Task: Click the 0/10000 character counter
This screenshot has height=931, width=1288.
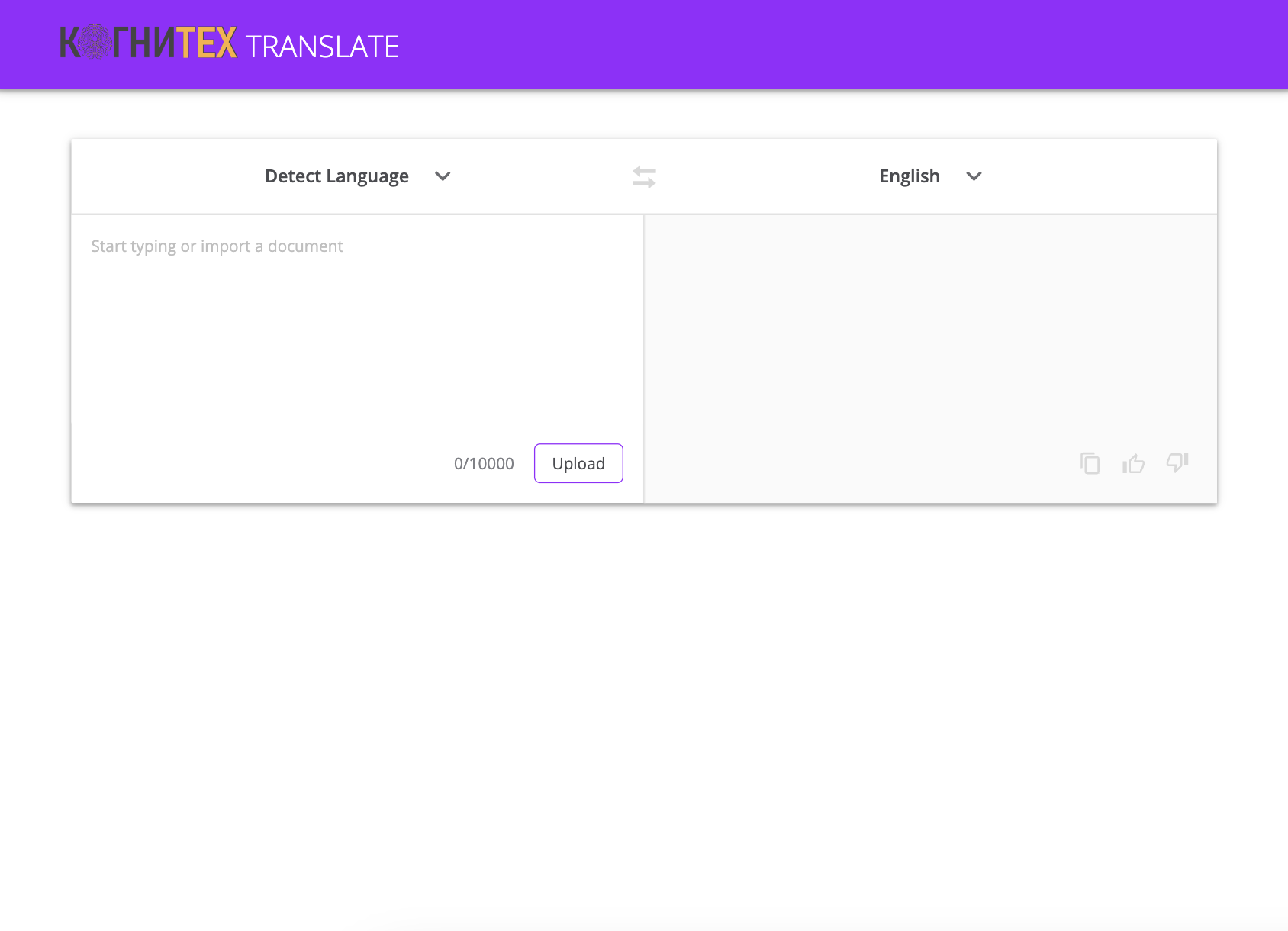Action: [x=484, y=464]
